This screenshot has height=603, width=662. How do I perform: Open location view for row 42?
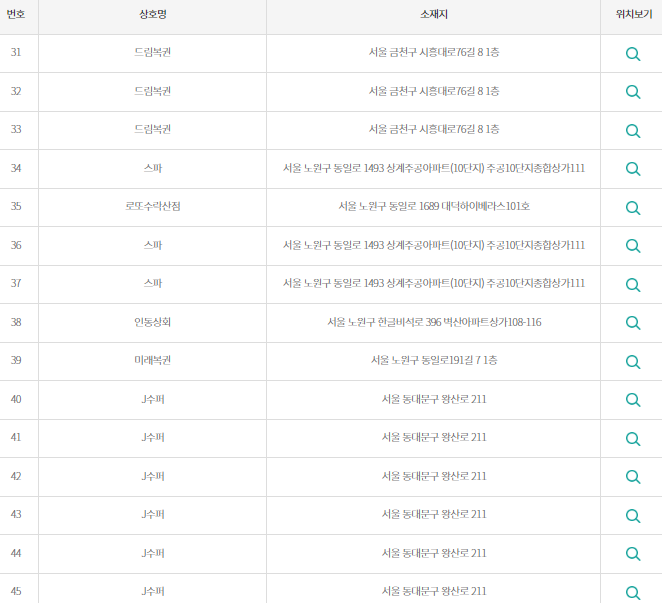coord(632,477)
